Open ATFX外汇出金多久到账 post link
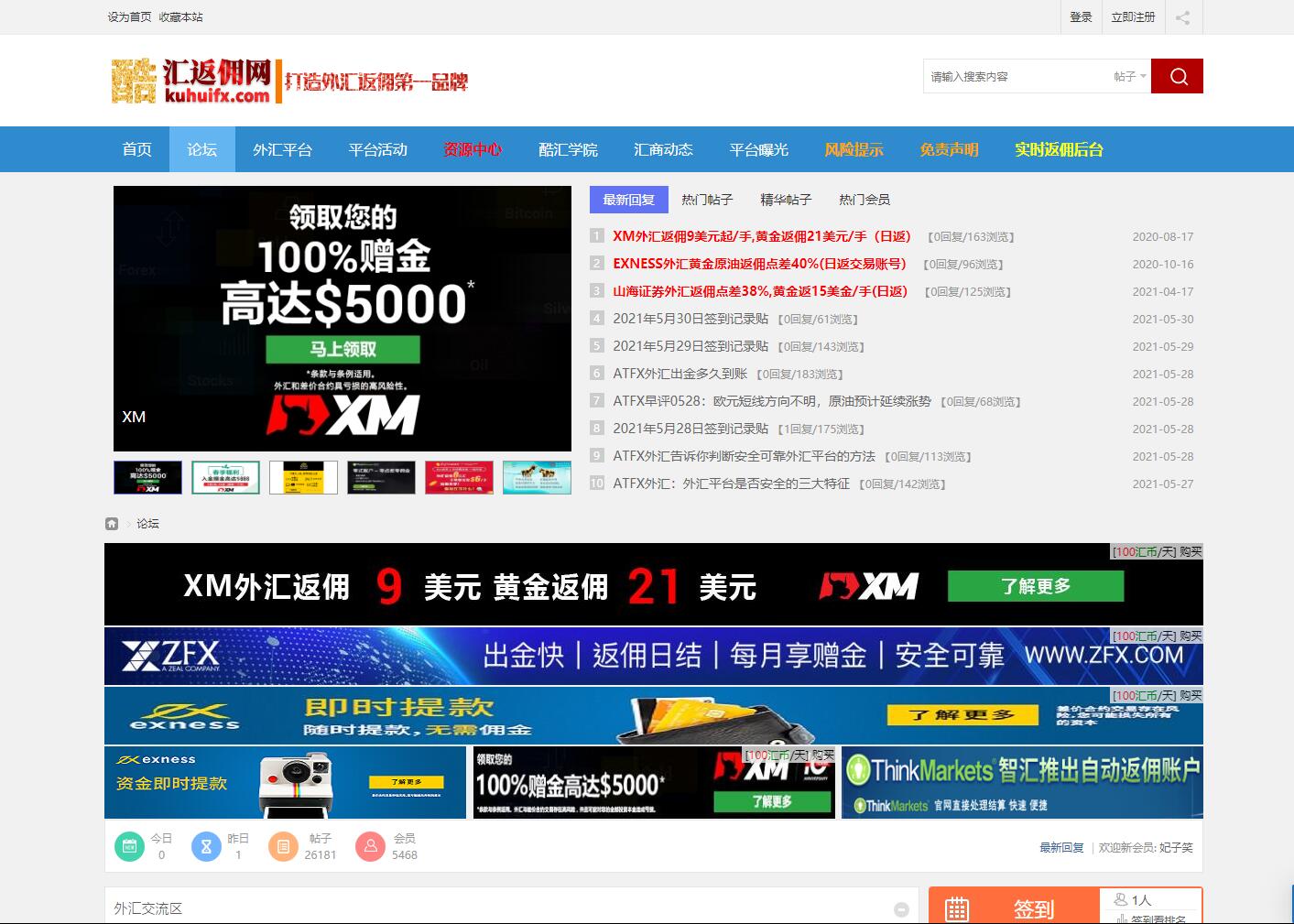 [680, 374]
